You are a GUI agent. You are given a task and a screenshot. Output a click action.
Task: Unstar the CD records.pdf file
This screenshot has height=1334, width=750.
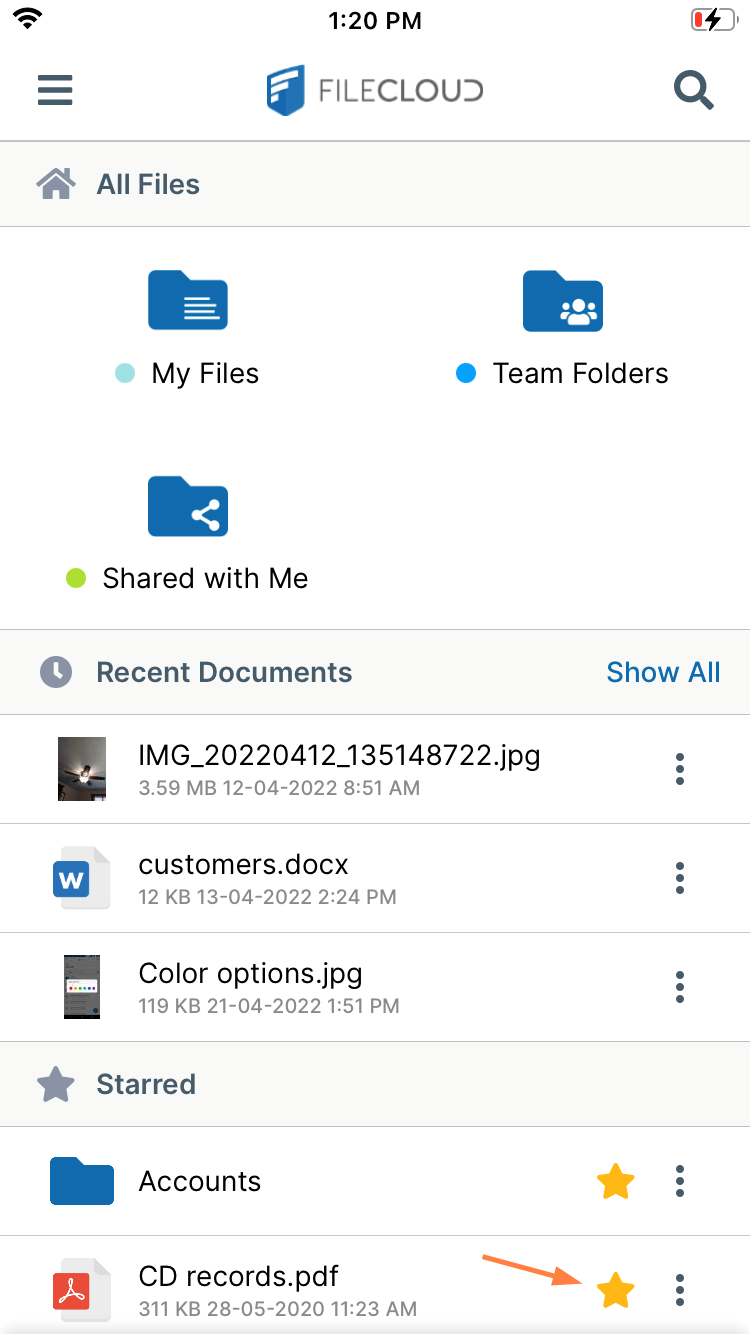tap(615, 1290)
